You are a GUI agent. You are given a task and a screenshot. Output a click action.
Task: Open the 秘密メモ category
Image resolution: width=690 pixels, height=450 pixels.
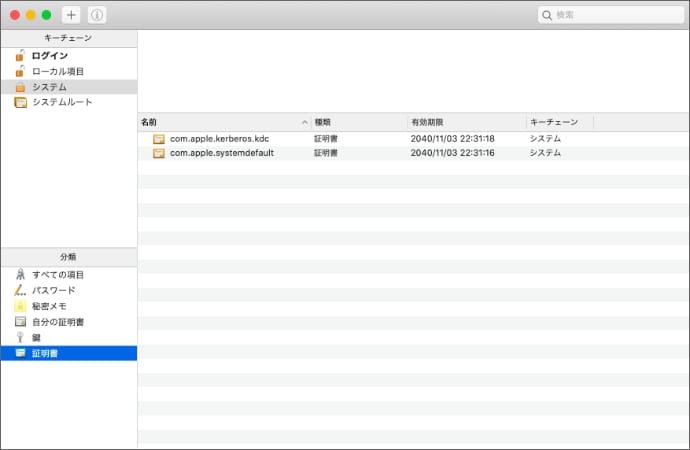click(49, 306)
